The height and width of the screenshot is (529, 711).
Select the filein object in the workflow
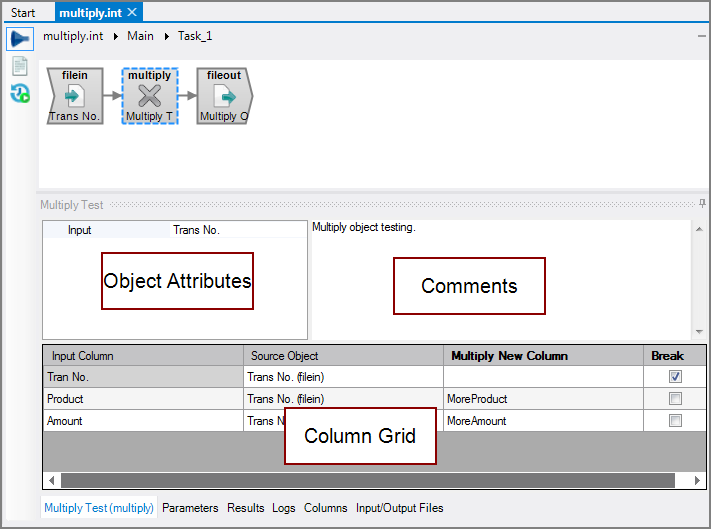coord(75,97)
